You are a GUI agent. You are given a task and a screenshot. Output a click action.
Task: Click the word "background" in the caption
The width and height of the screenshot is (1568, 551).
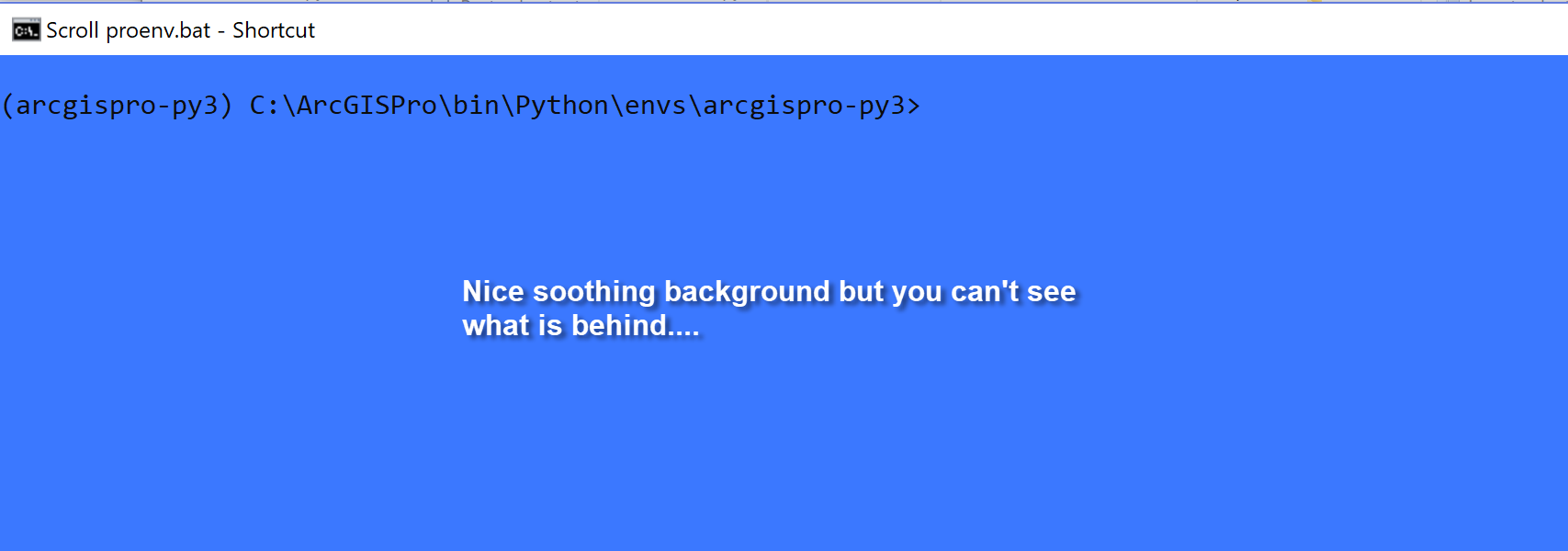click(747, 292)
